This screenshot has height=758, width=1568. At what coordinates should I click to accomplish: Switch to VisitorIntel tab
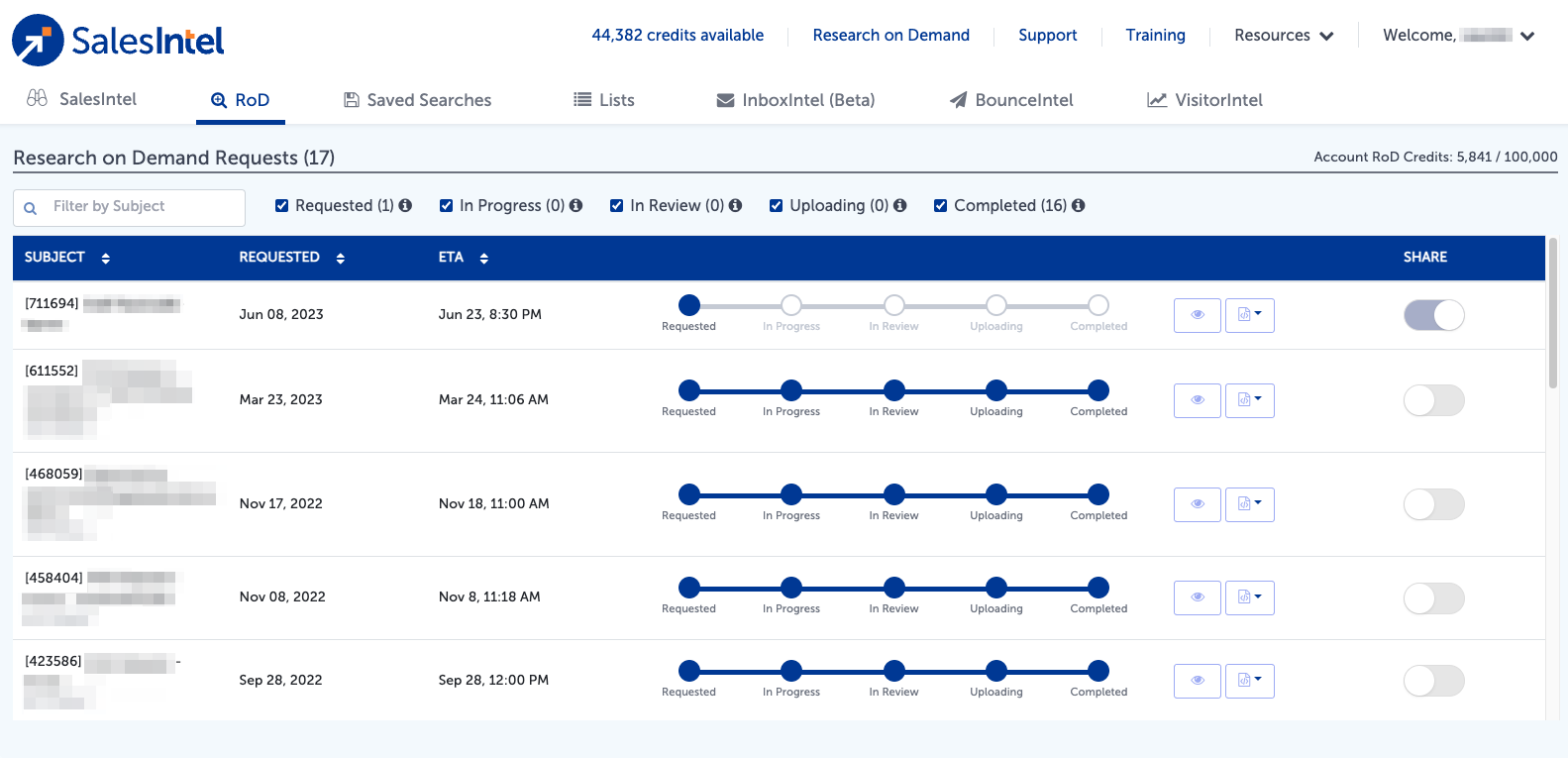click(1204, 100)
